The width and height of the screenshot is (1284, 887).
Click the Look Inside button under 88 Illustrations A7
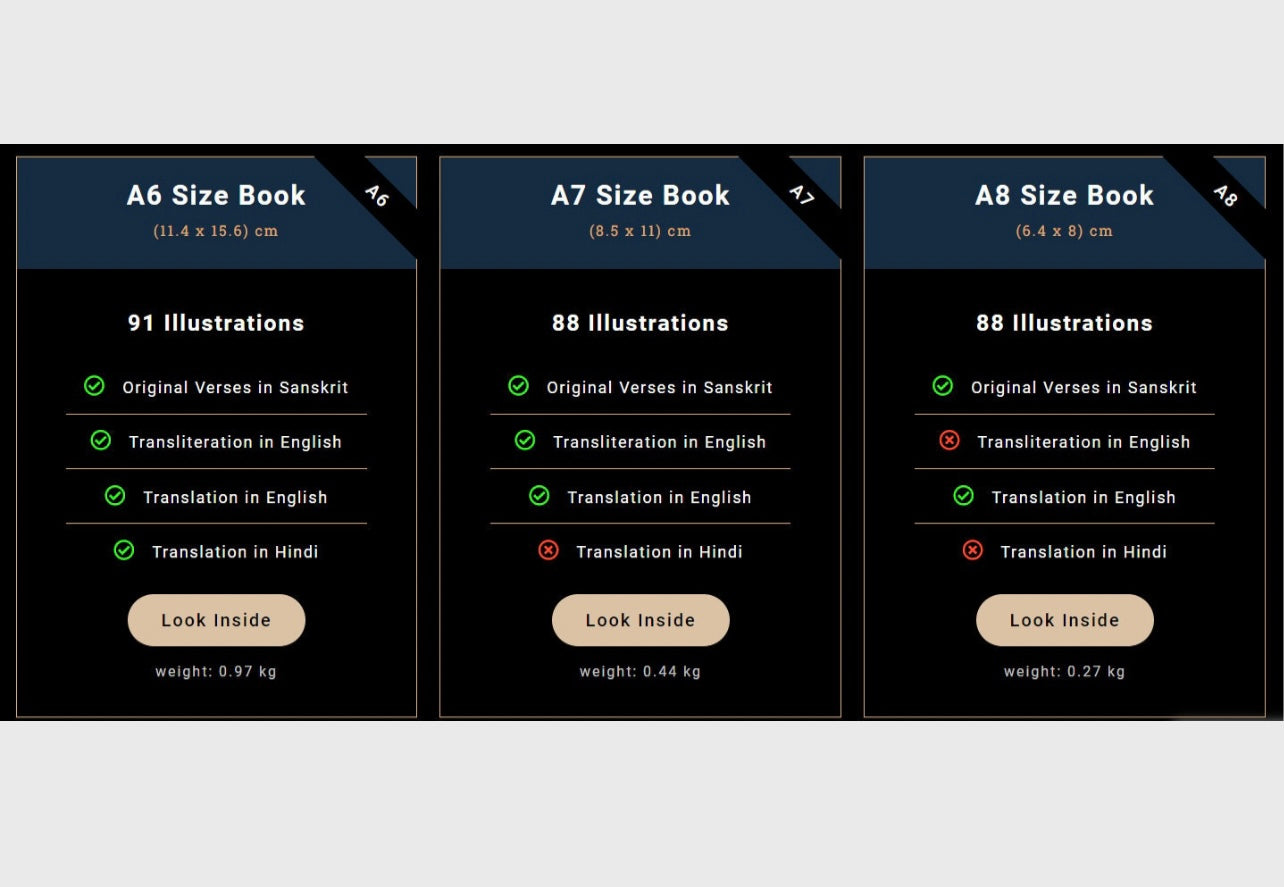(x=640, y=620)
